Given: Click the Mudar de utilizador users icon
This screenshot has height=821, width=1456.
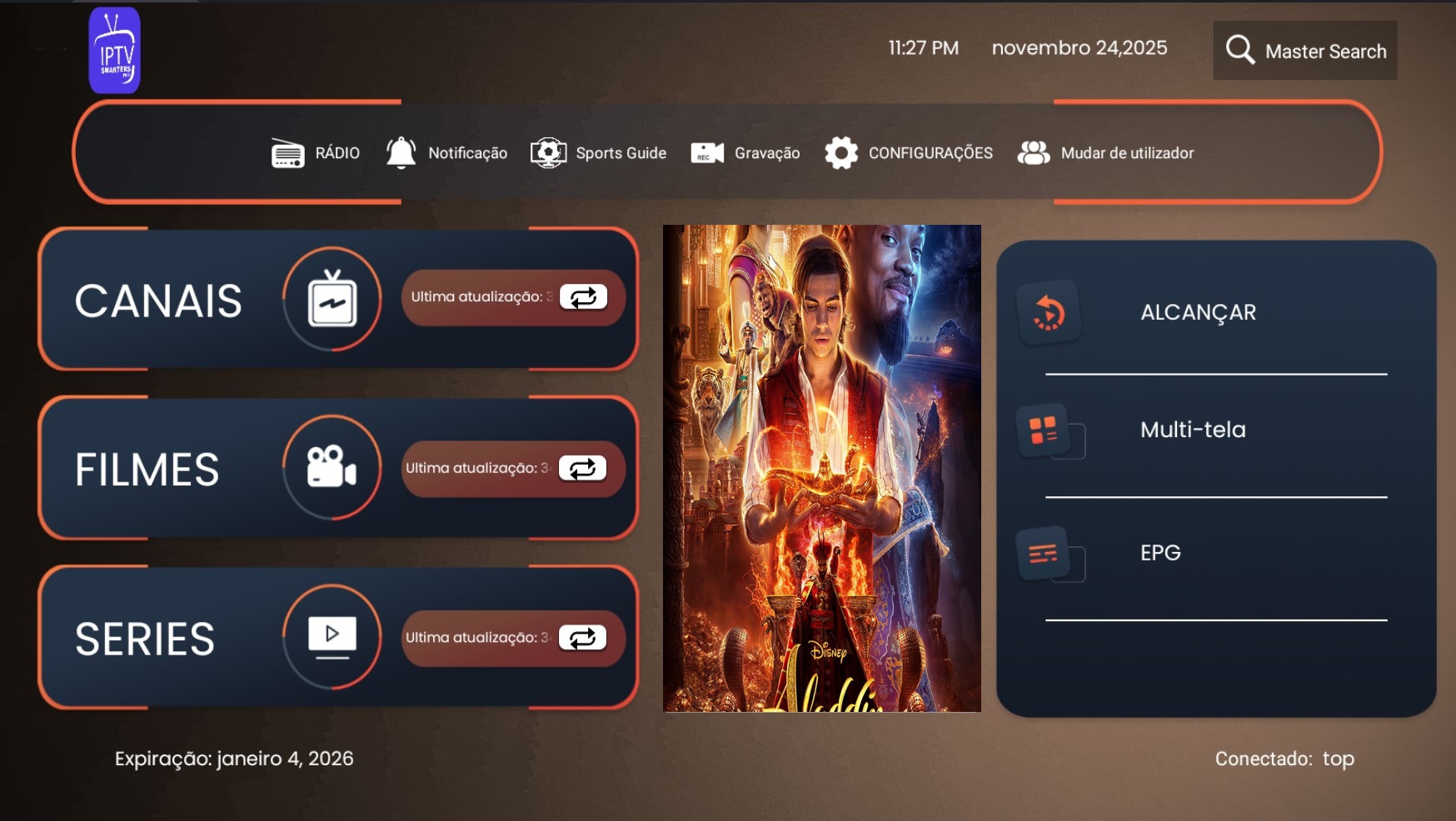Looking at the screenshot, I should [1033, 152].
